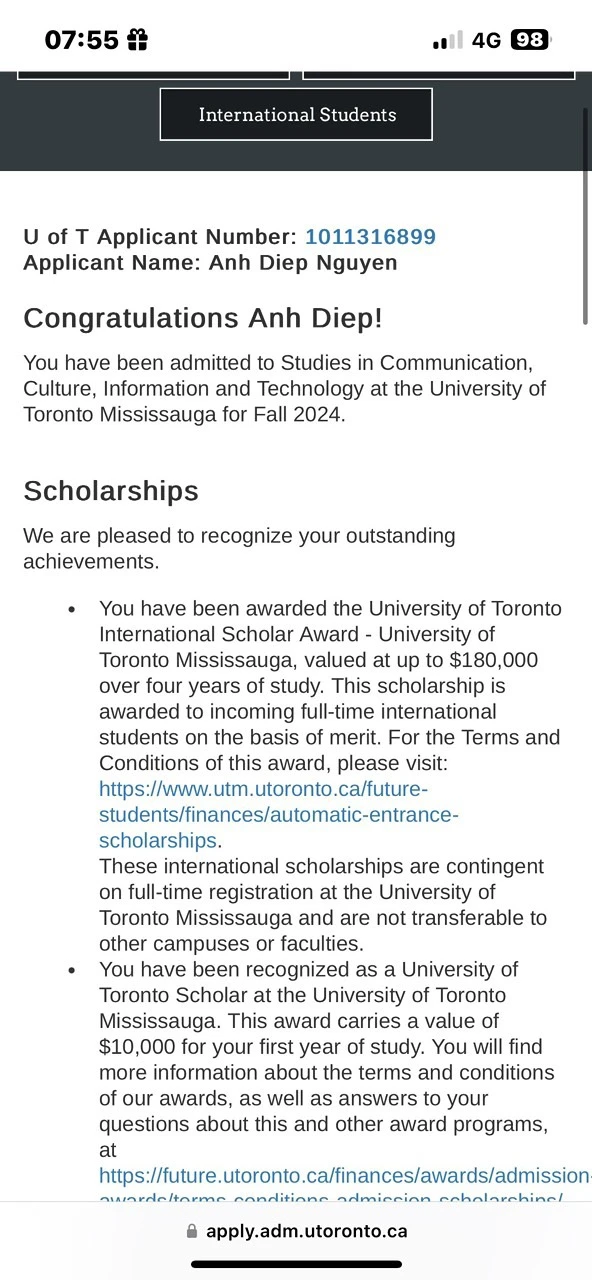Open the automatic-entrance-scholarships URL link

pyautogui.click(x=278, y=814)
